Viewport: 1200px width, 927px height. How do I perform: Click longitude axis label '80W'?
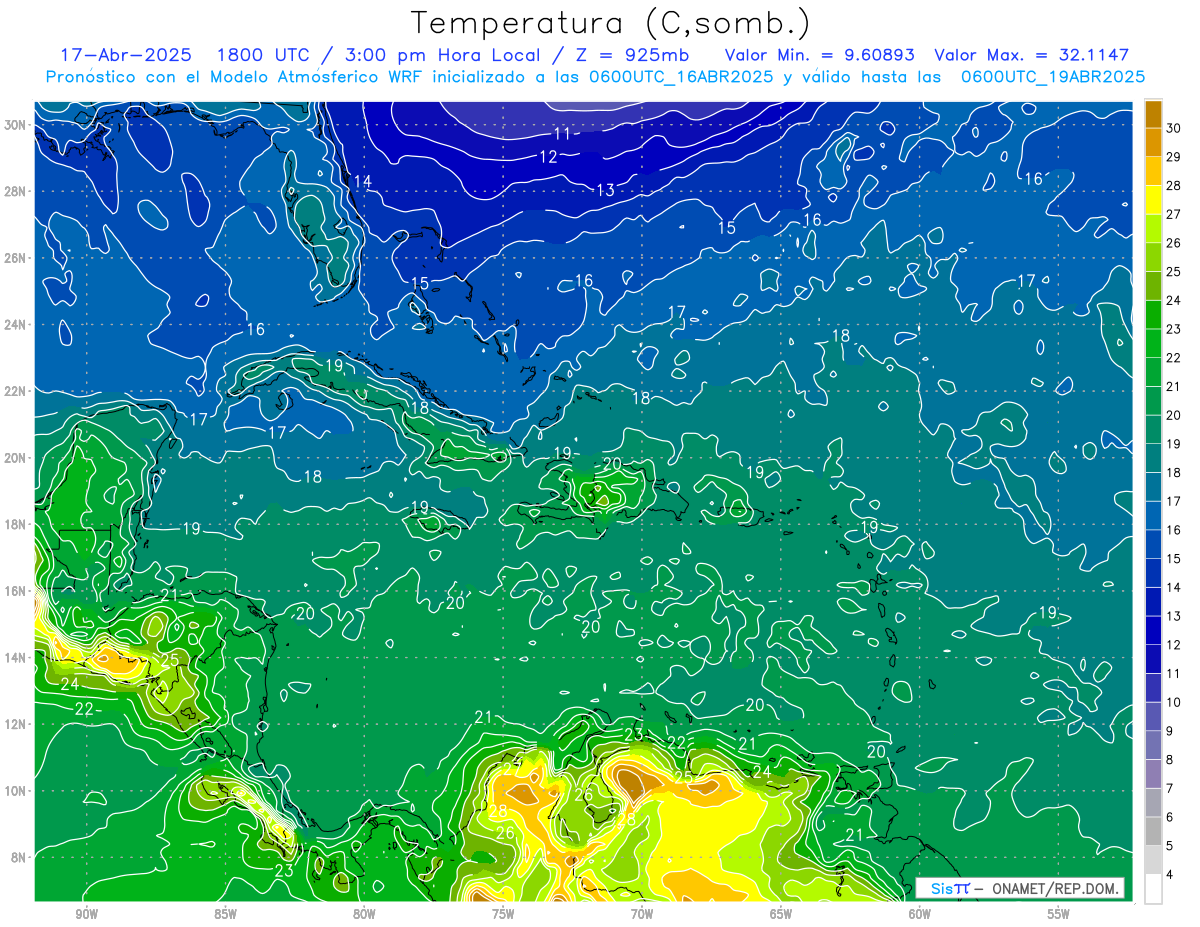pyautogui.click(x=364, y=914)
